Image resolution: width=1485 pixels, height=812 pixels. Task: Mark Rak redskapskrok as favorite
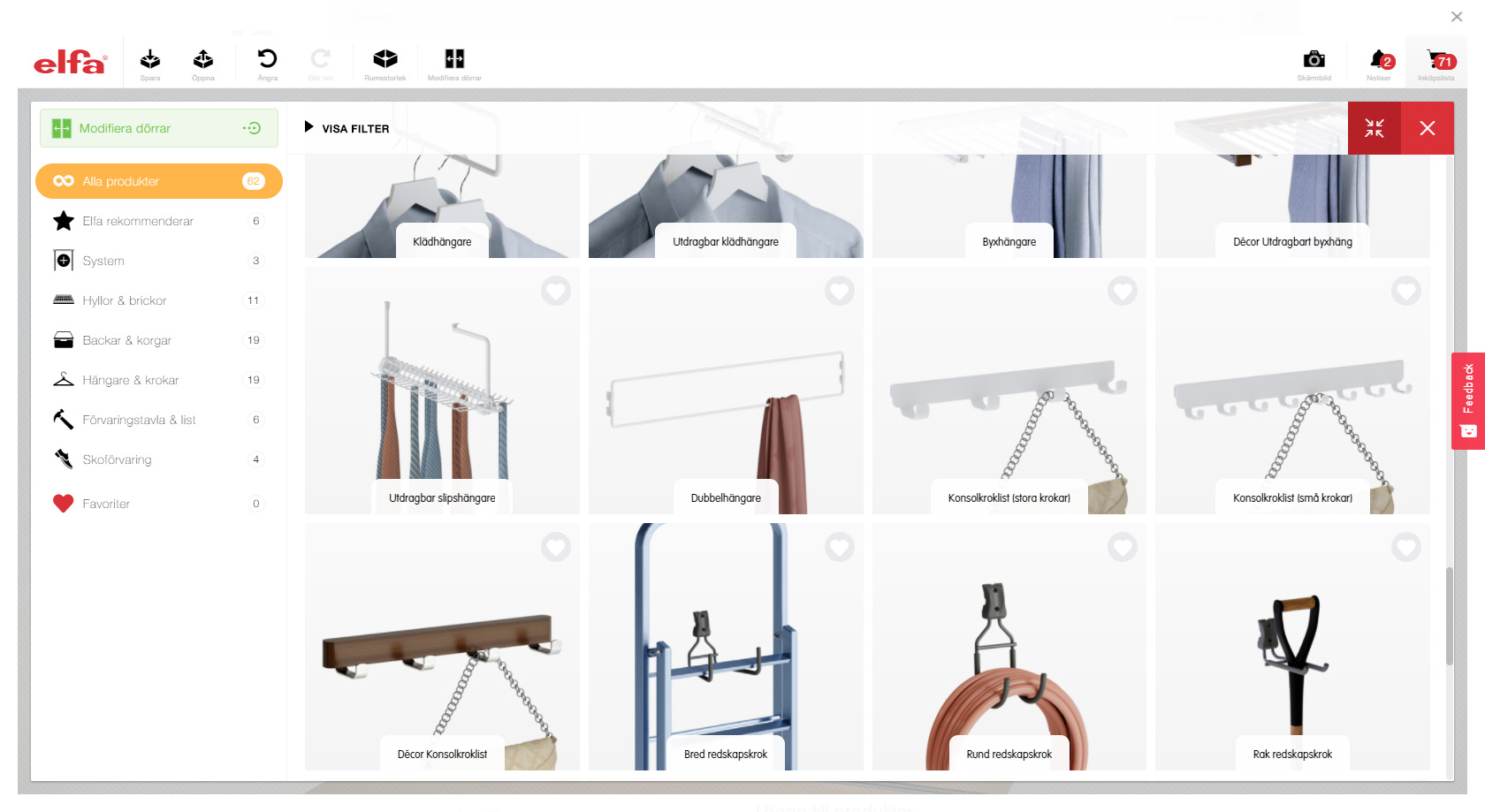1405,547
